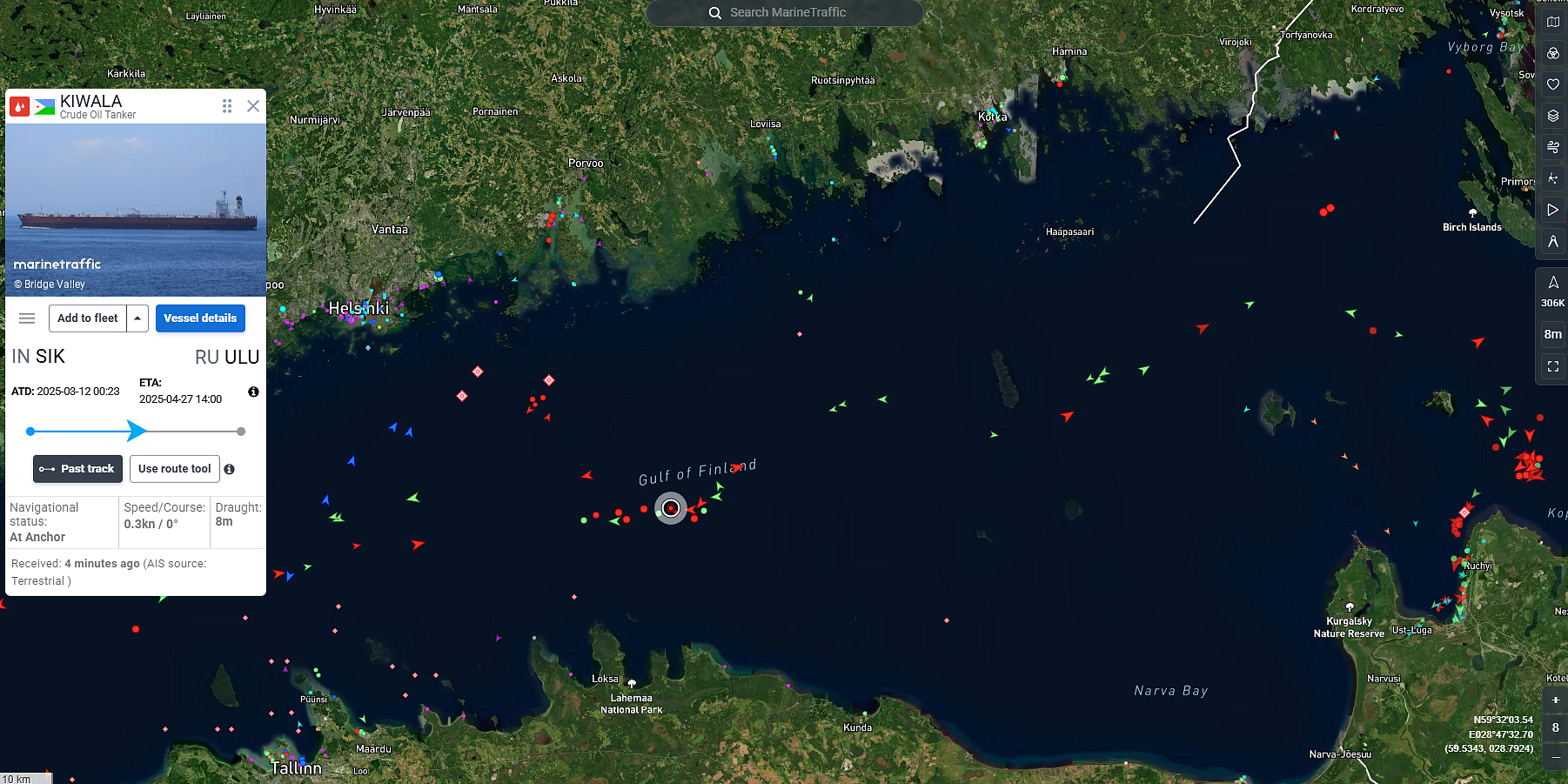Click the voyage progress arrow on slider

click(137, 431)
